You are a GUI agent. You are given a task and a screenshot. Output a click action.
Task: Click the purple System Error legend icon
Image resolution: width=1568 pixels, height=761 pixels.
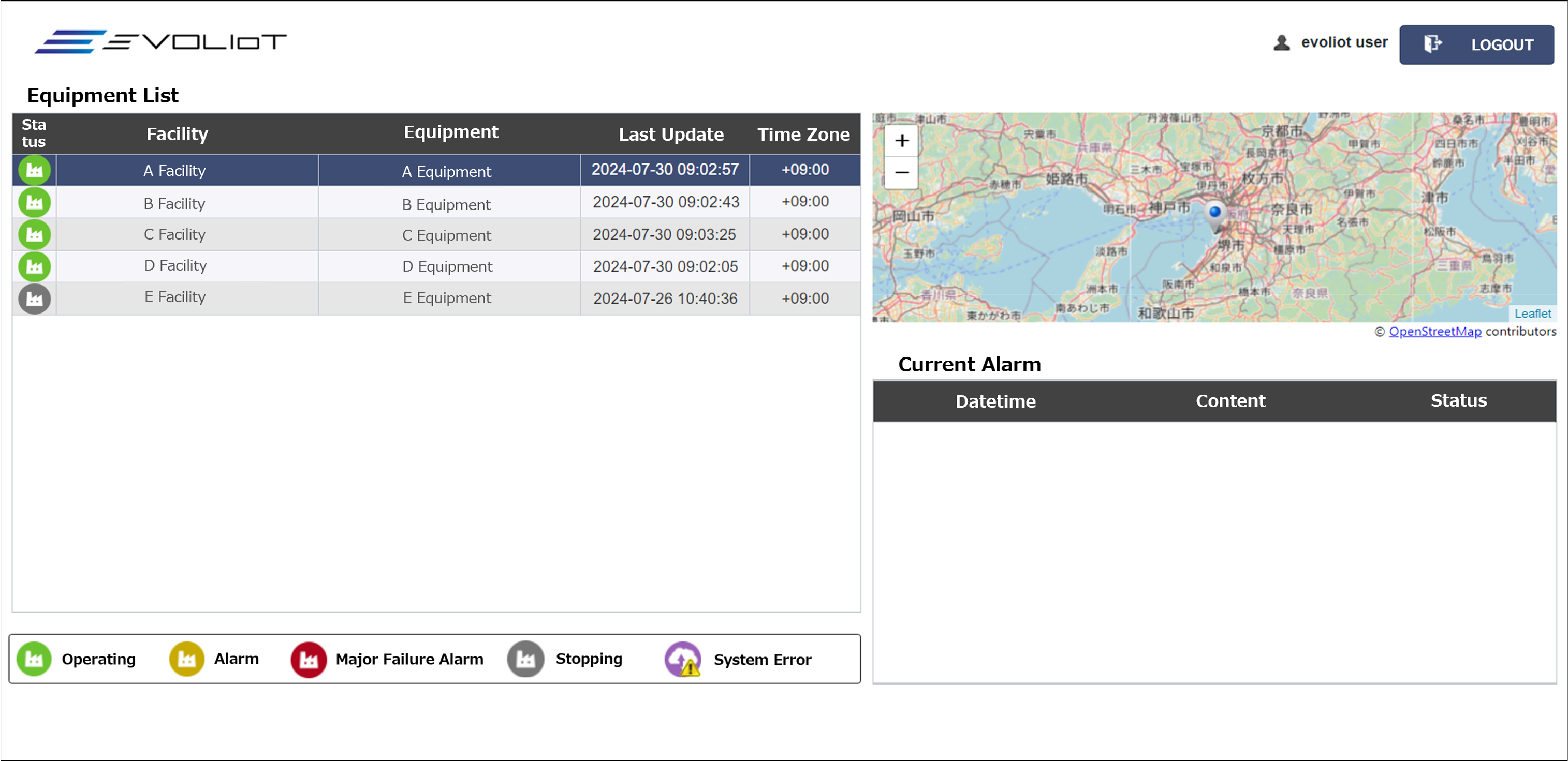[x=683, y=660]
